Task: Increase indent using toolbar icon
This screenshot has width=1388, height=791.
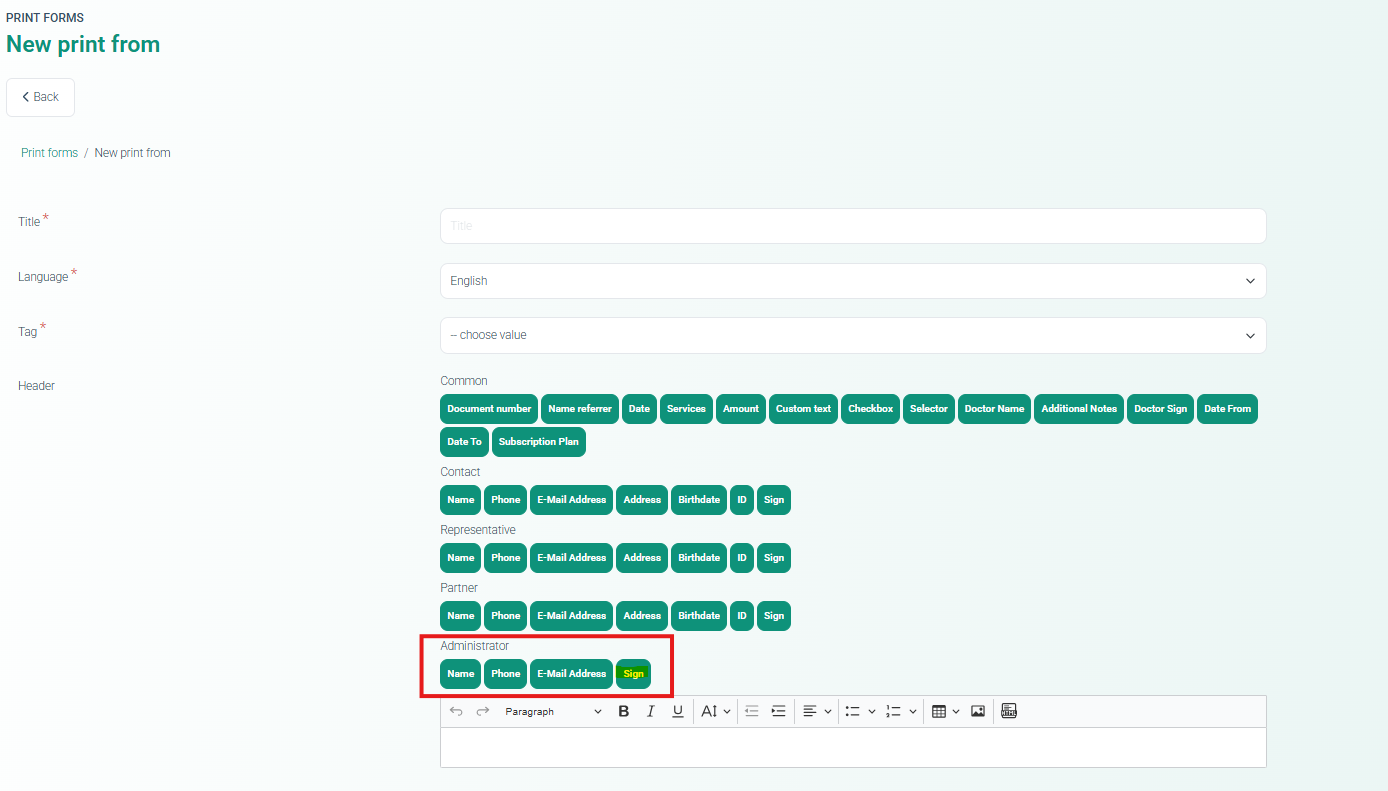Action: click(x=778, y=711)
